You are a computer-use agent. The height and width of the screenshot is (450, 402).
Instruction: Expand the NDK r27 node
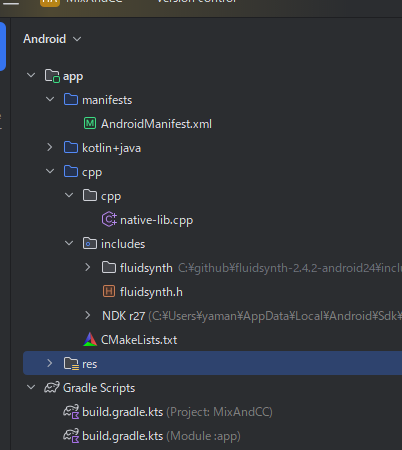pos(88,315)
